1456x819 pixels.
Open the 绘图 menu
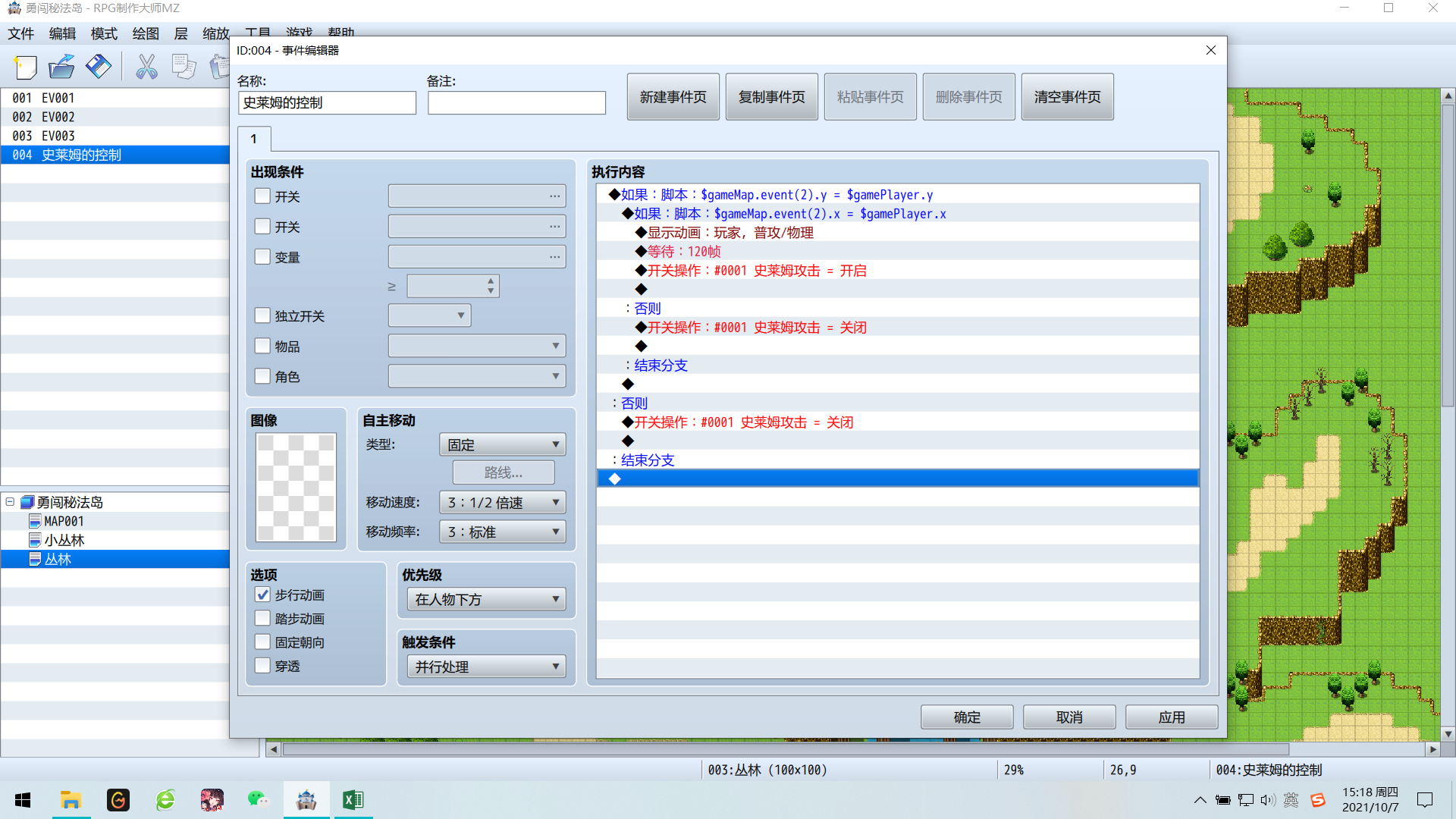[x=146, y=33]
